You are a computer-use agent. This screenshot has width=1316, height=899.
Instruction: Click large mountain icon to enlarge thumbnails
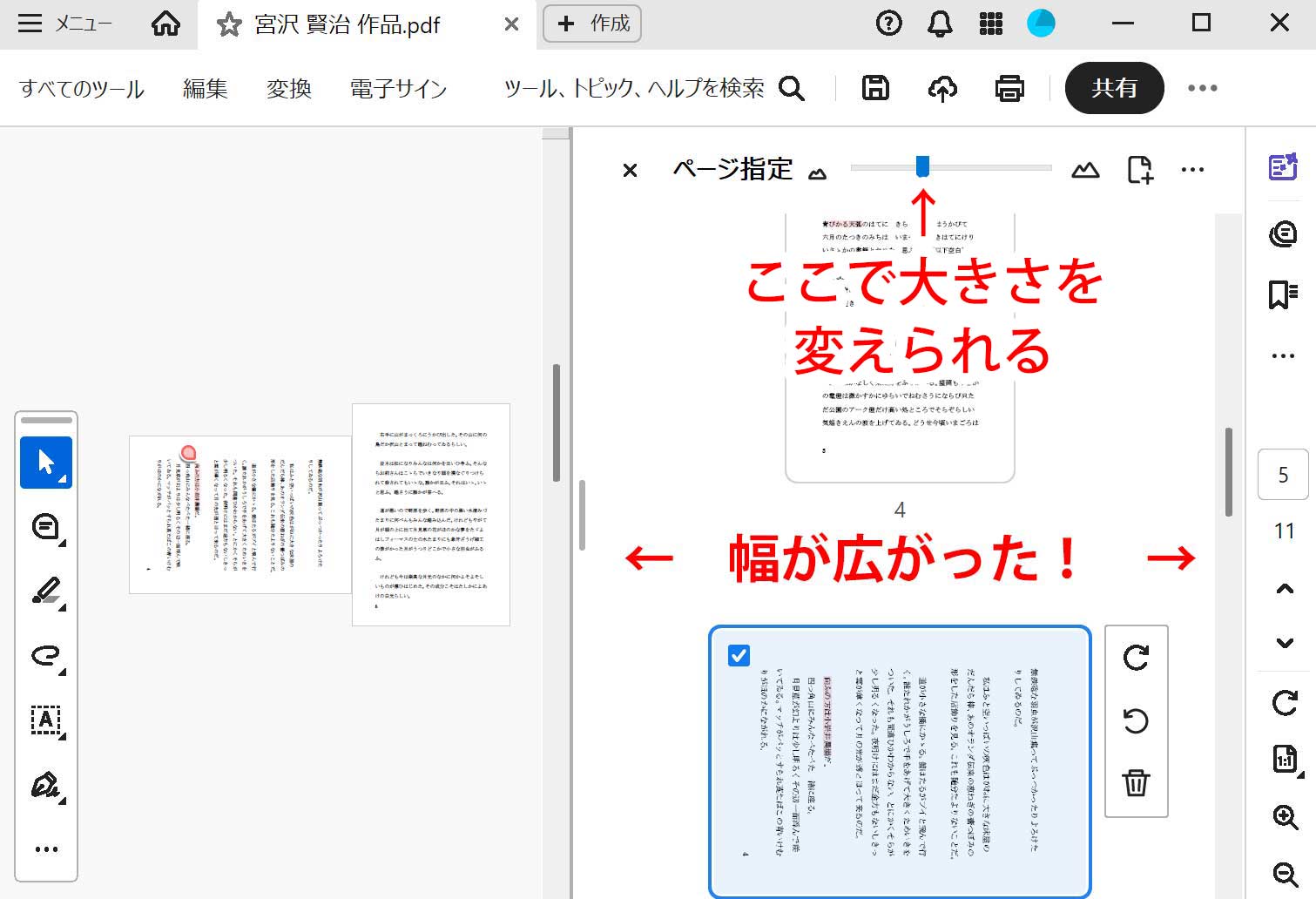1085,170
